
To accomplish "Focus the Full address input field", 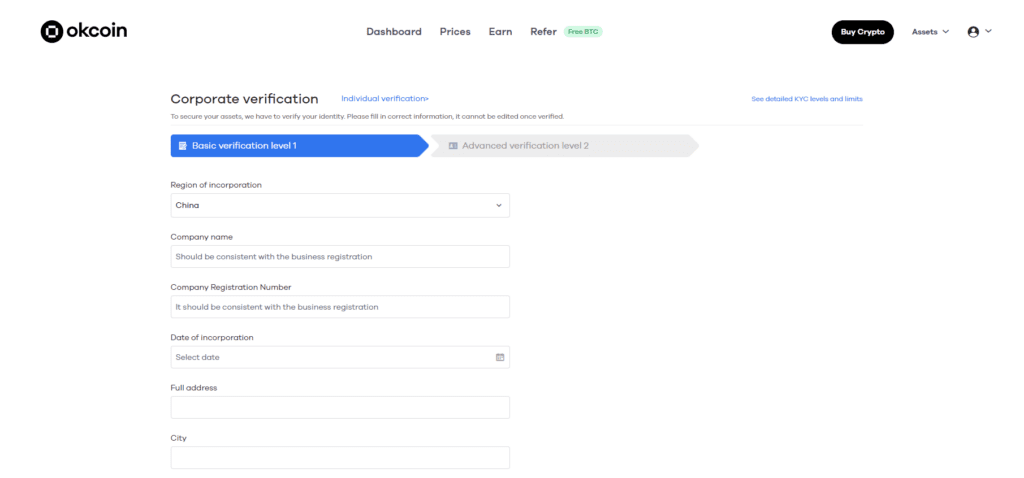I will tap(340, 407).
